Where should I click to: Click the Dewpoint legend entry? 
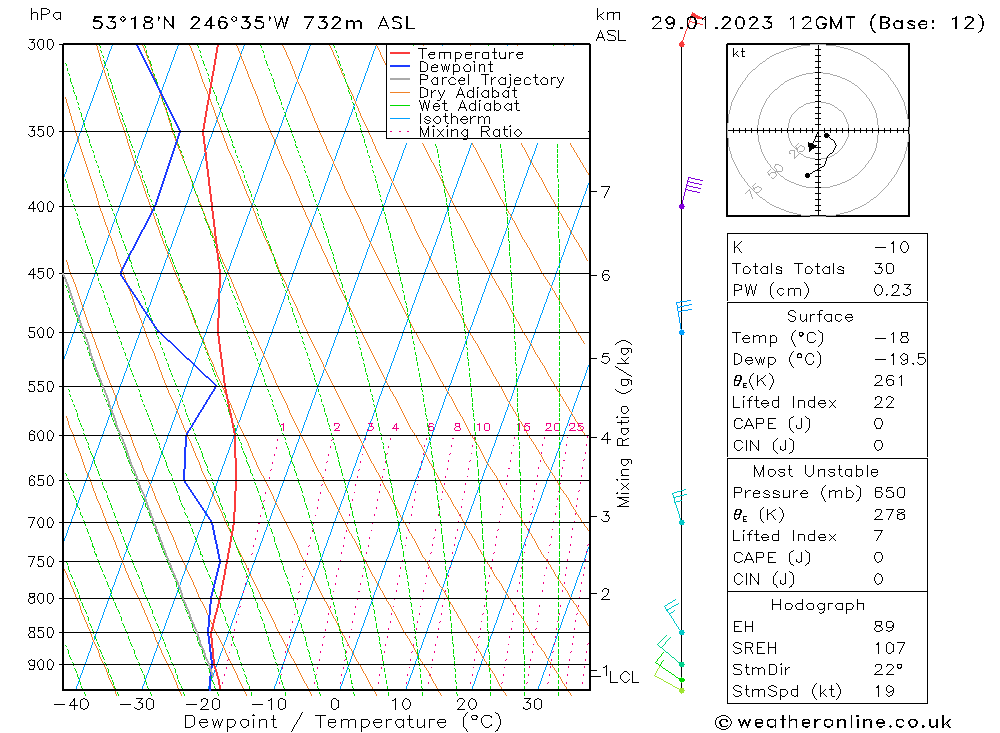click(456, 67)
